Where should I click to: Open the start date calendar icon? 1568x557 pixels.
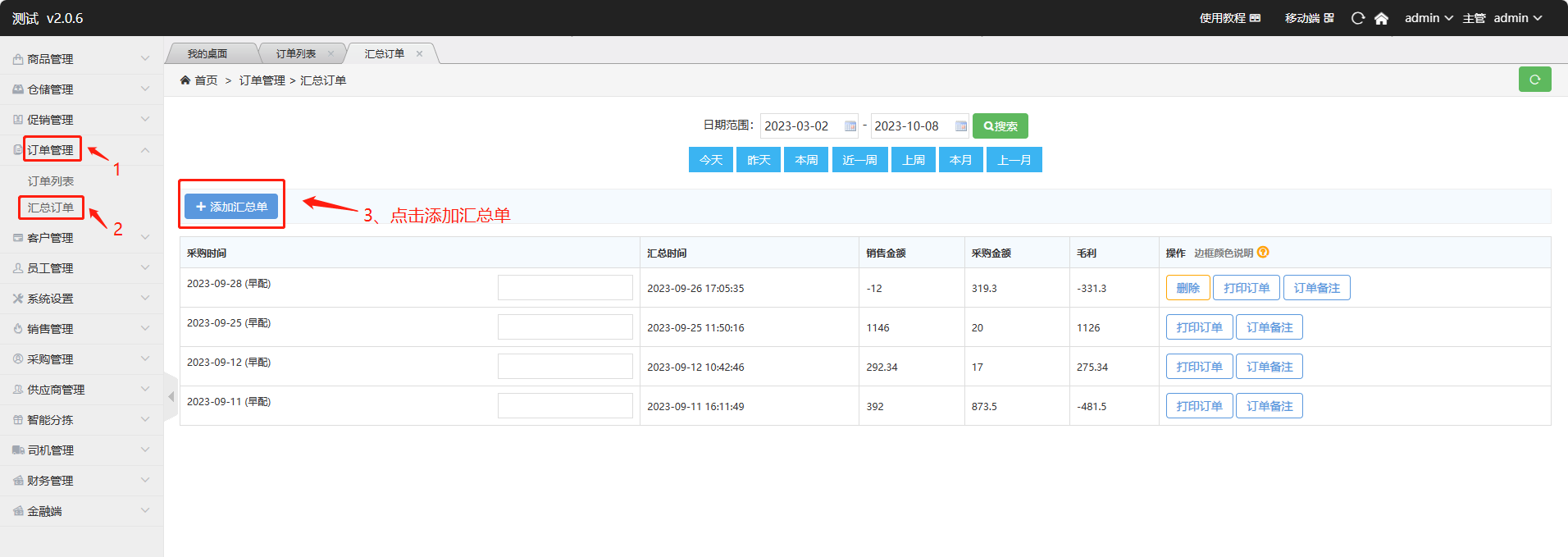(x=850, y=126)
